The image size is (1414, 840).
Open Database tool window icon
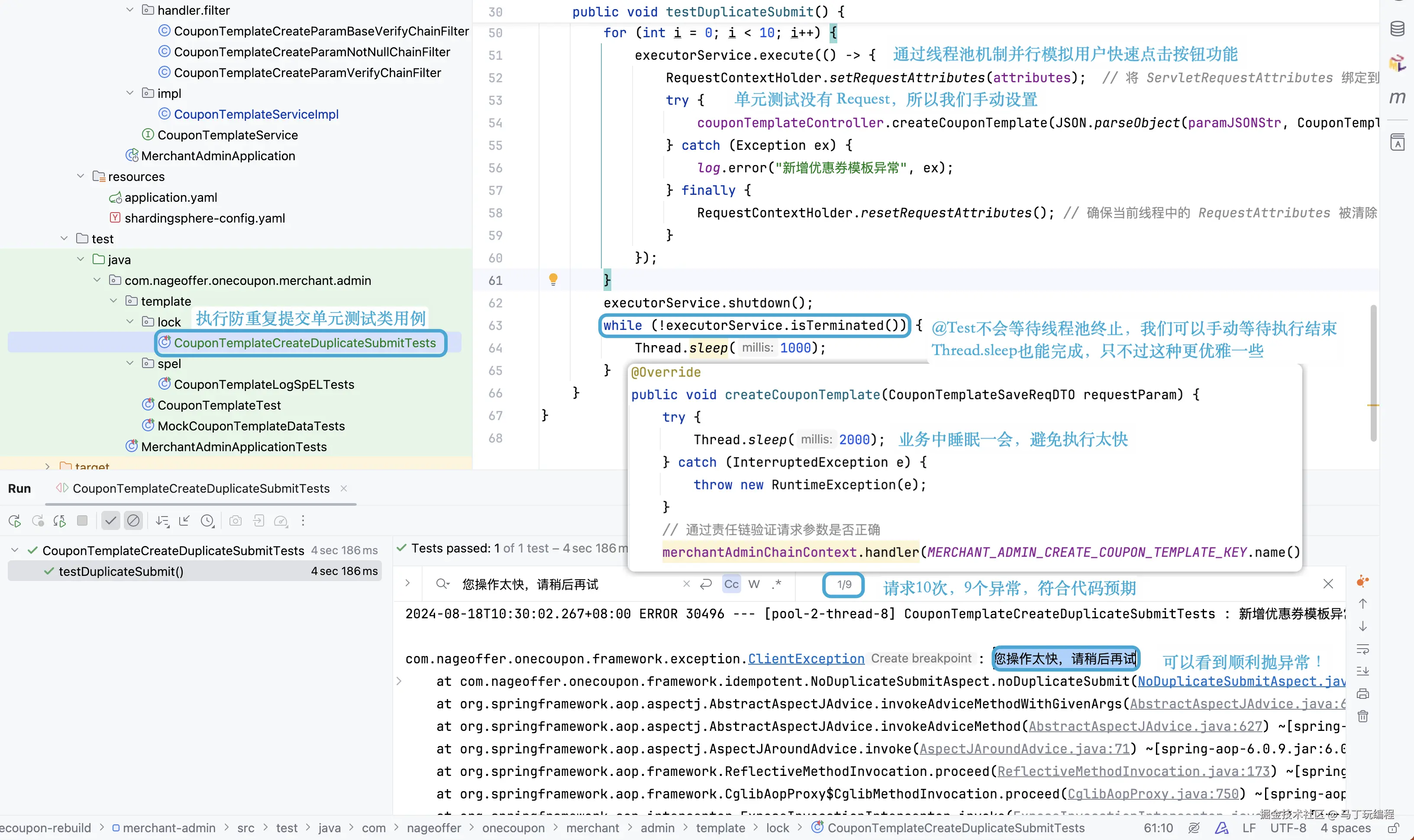click(x=1397, y=28)
